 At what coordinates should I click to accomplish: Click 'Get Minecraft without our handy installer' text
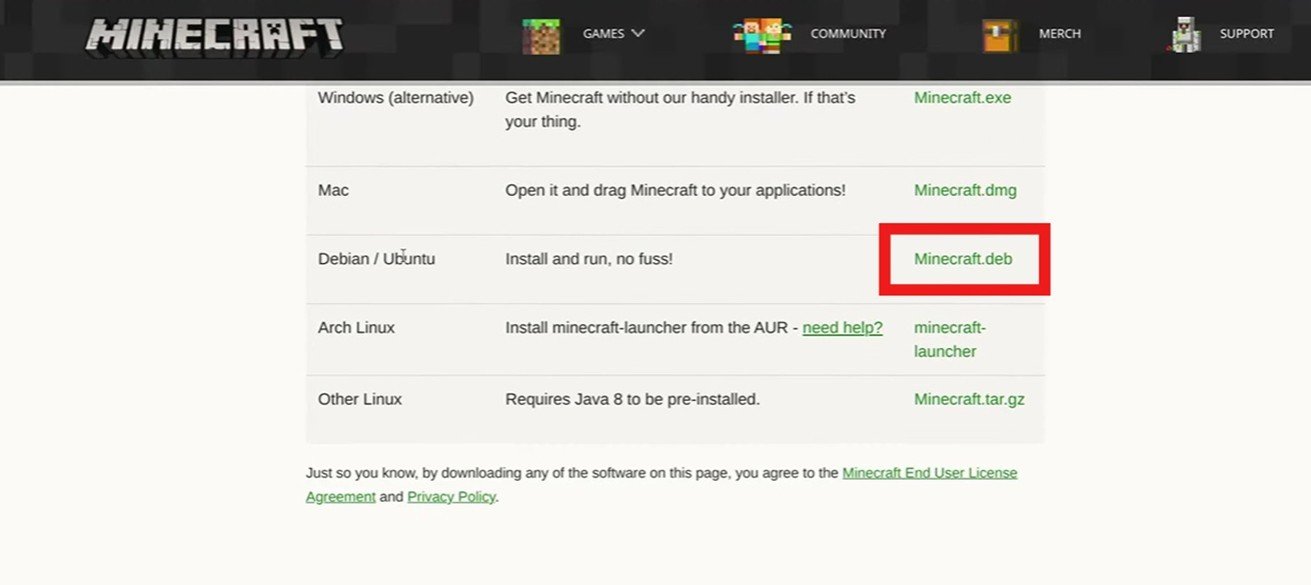[x=680, y=110]
